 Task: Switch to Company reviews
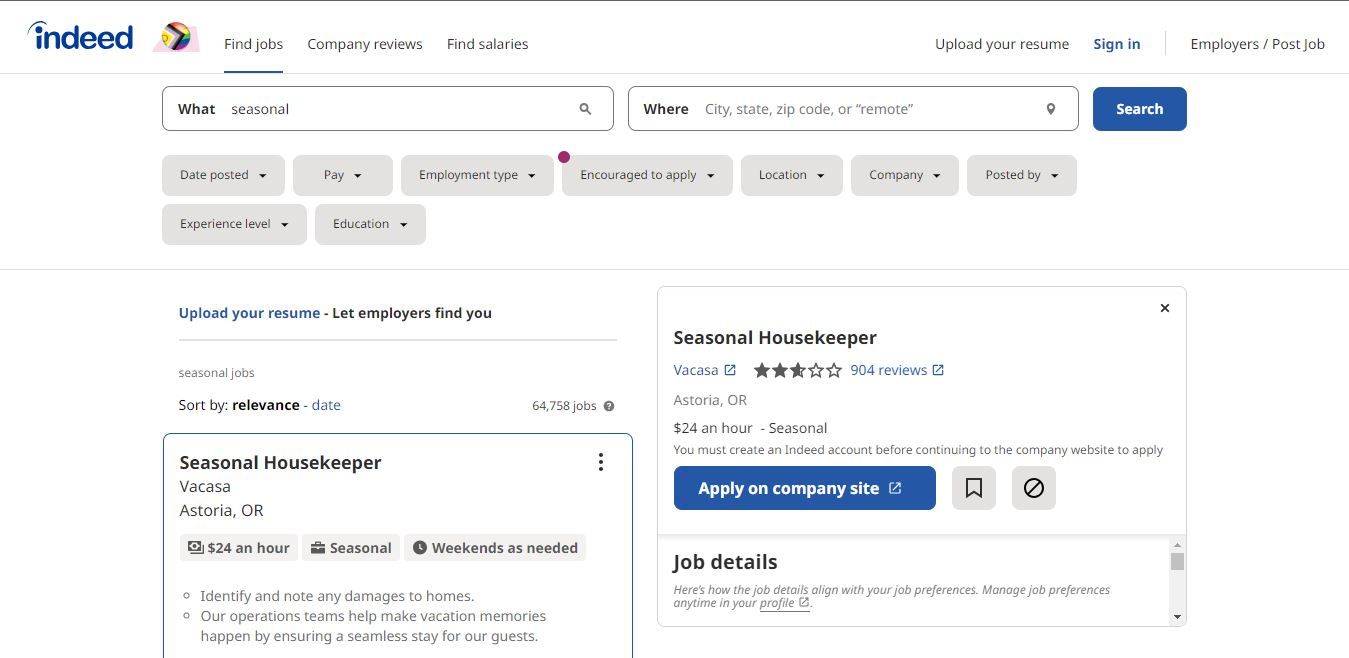pyautogui.click(x=364, y=44)
